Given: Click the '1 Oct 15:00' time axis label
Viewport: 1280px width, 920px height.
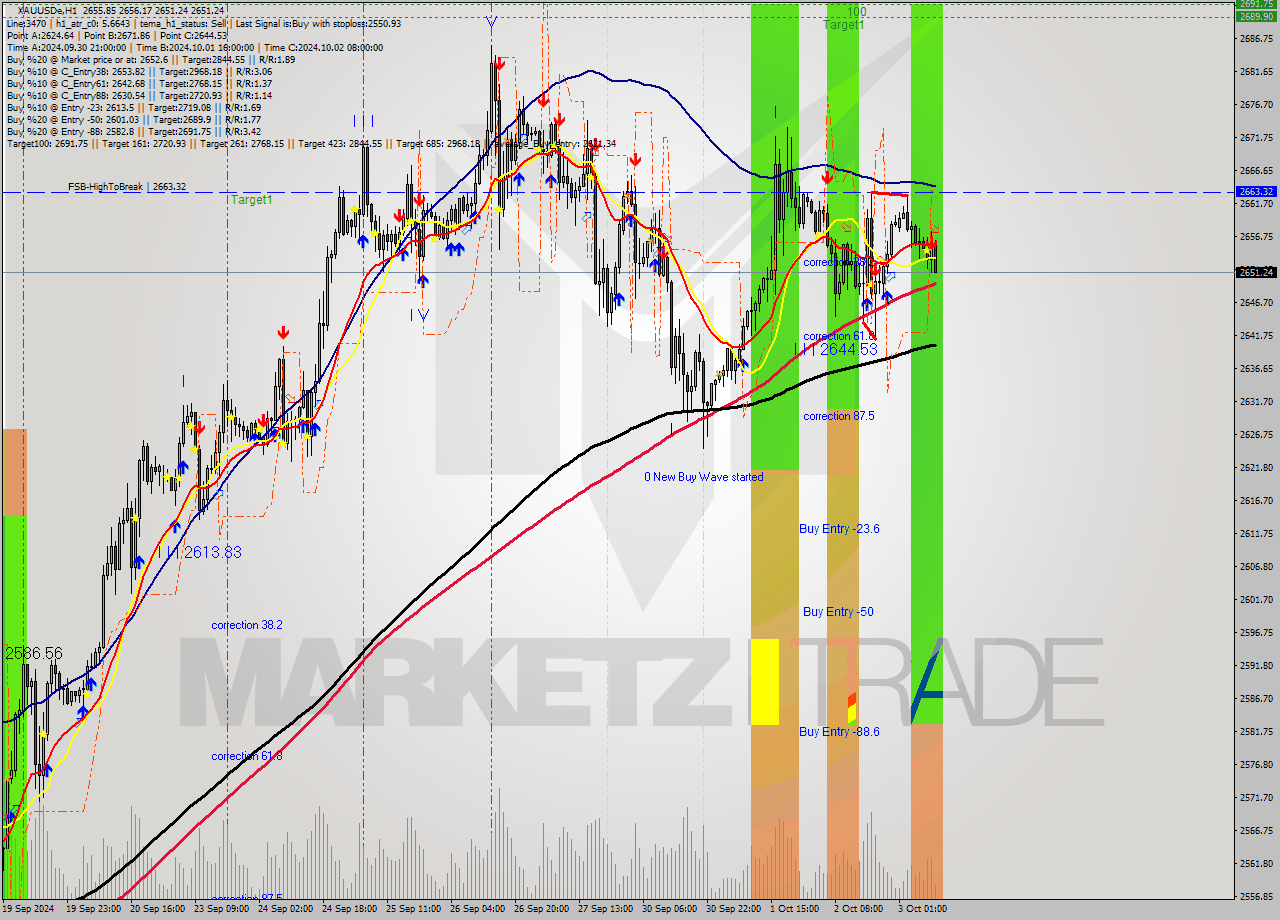Looking at the screenshot, I should tap(795, 909).
